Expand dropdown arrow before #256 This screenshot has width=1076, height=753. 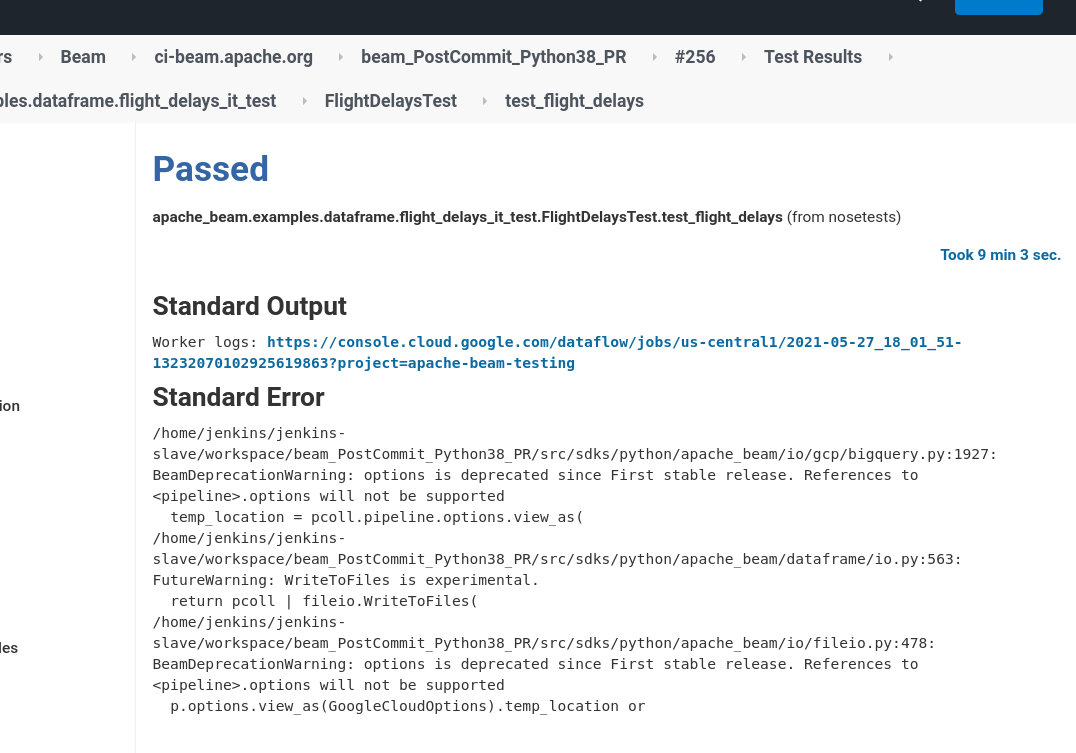pos(654,57)
